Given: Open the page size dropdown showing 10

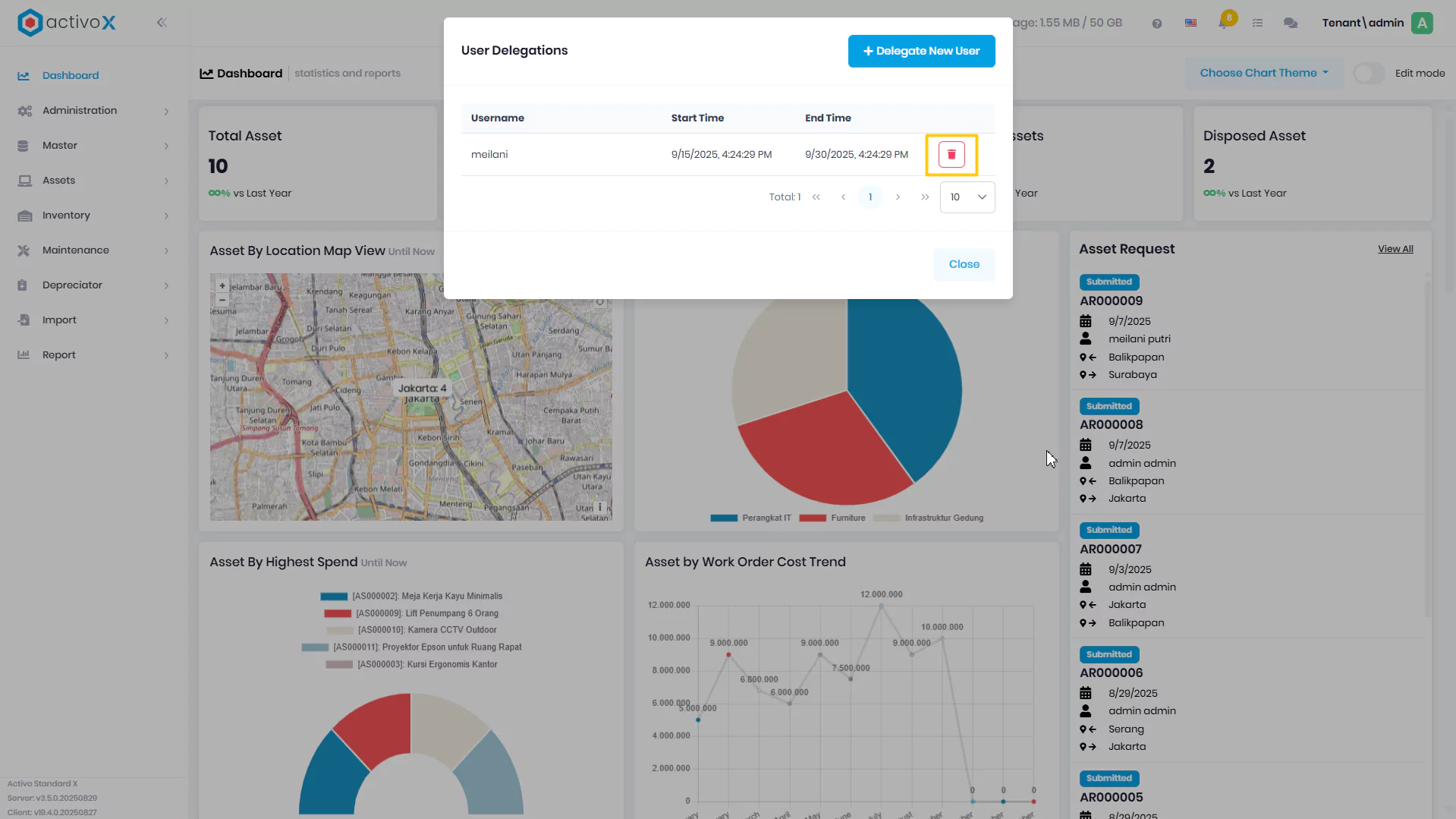Looking at the screenshot, I should pyautogui.click(x=967, y=197).
